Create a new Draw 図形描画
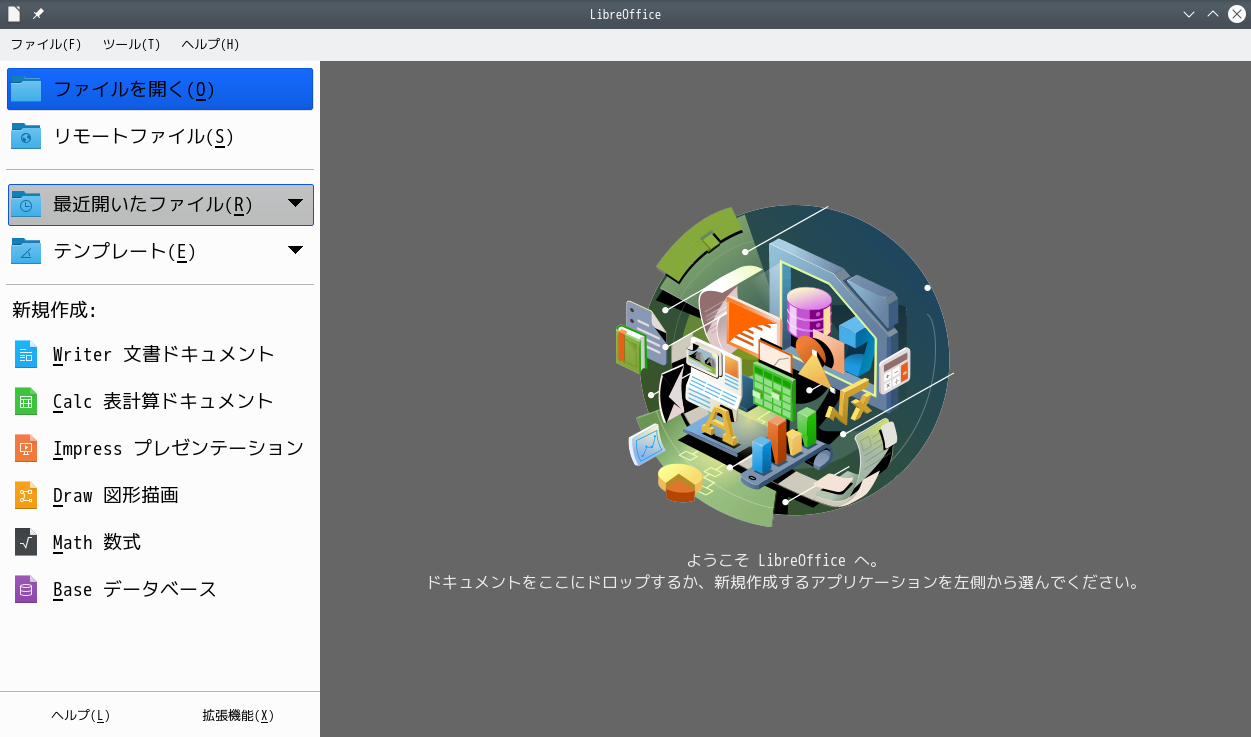This screenshot has height=737, width=1251. [160, 495]
